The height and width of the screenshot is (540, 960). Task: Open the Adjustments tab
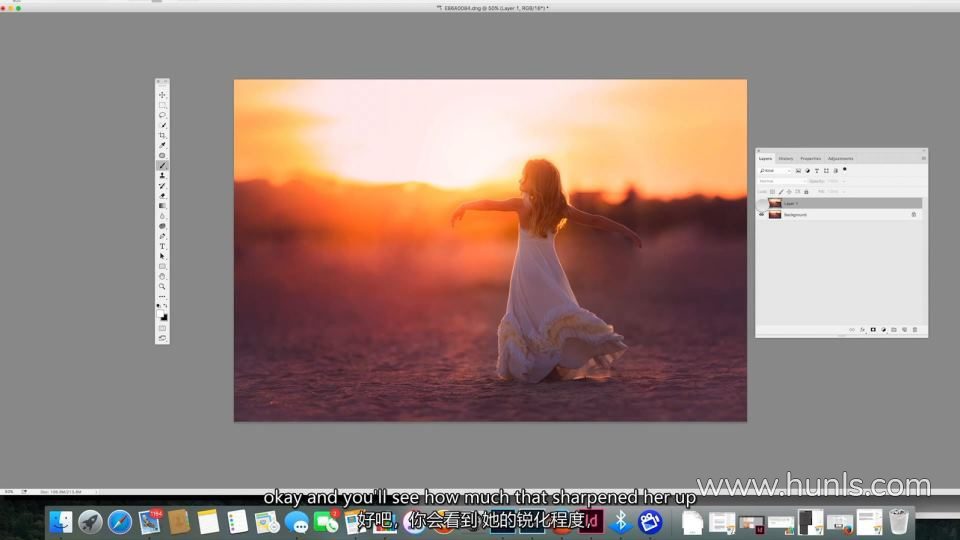pyautogui.click(x=840, y=158)
